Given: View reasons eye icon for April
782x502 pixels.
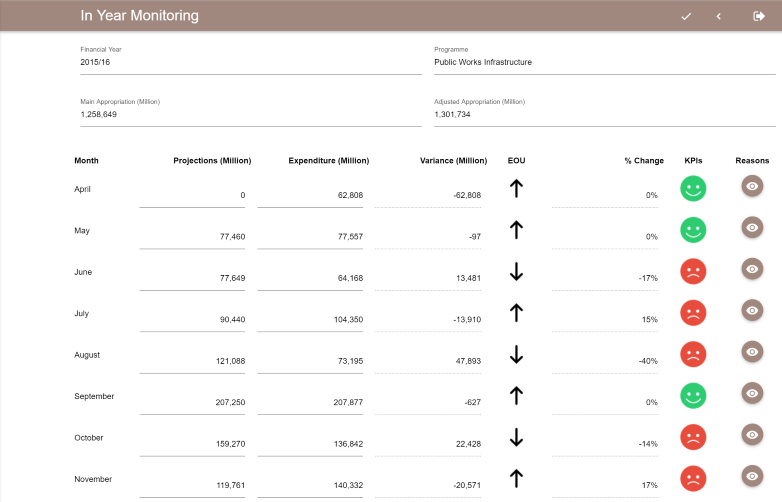Looking at the screenshot, I should 752,186.
